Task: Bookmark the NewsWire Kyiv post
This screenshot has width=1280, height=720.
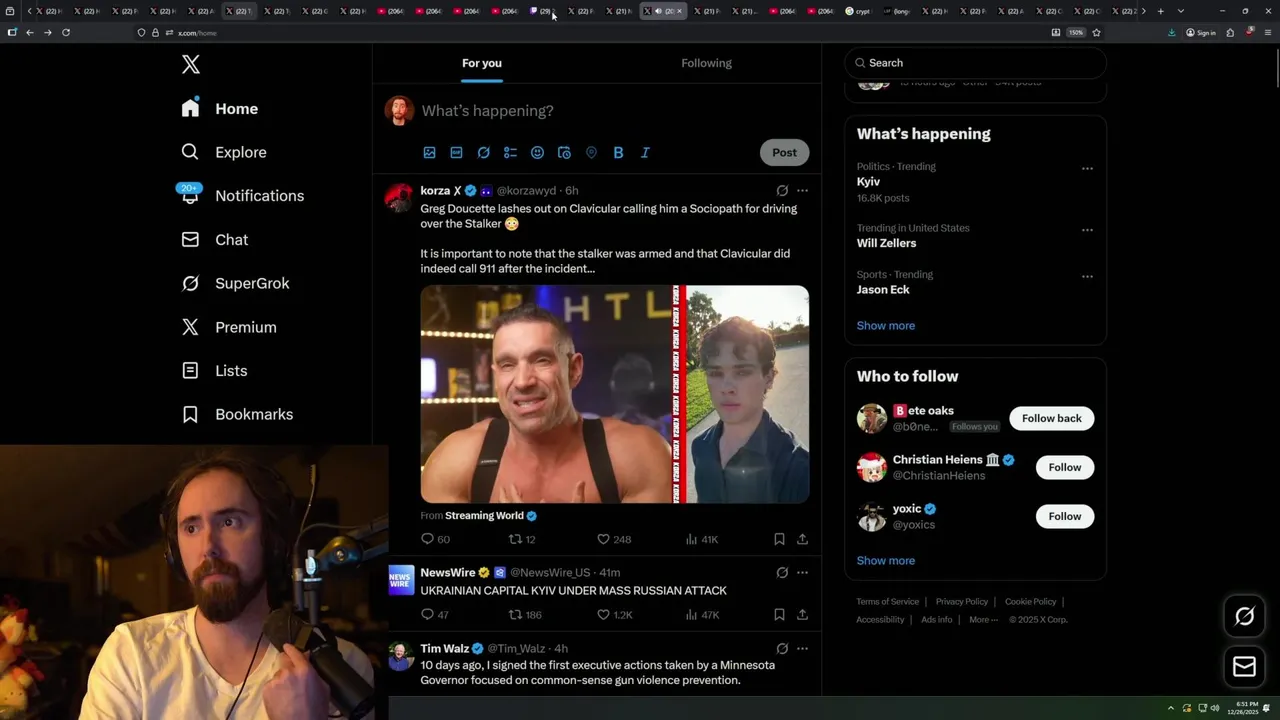Action: pos(779,615)
